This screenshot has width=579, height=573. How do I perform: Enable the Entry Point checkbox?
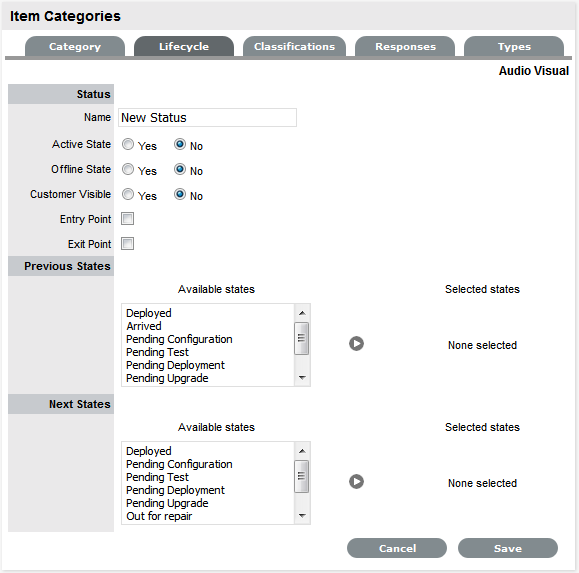click(127, 219)
